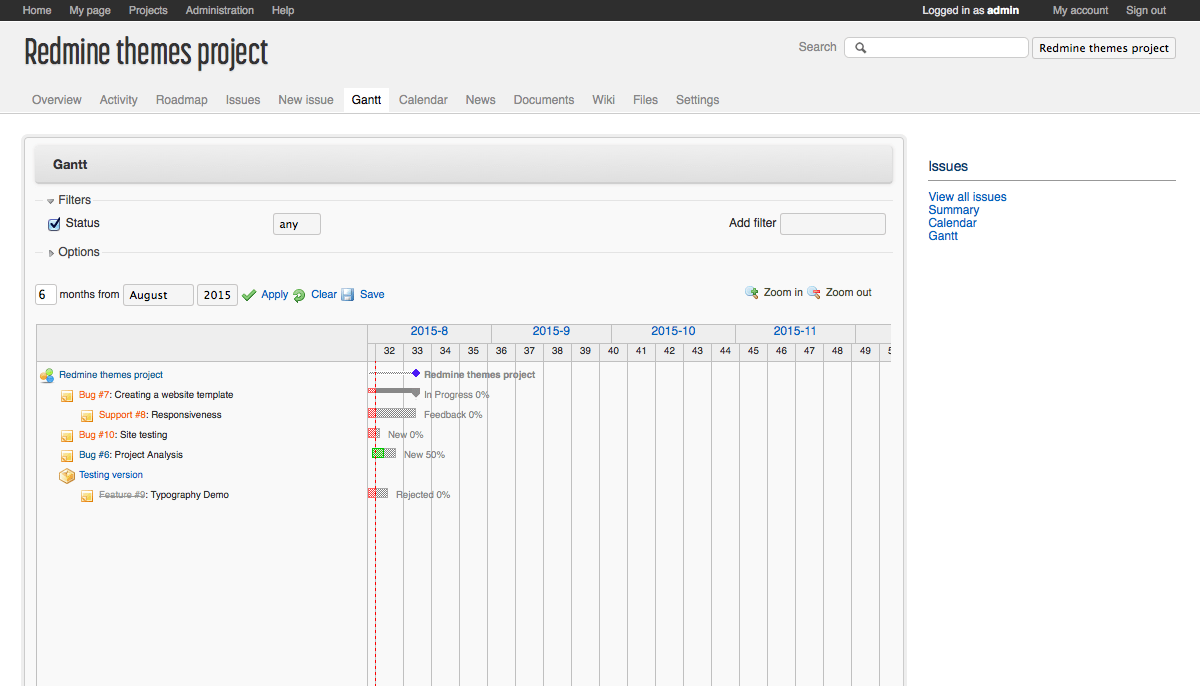The image size is (1200, 686).
Task: Open Projects in the top menu
Action: 148,10
